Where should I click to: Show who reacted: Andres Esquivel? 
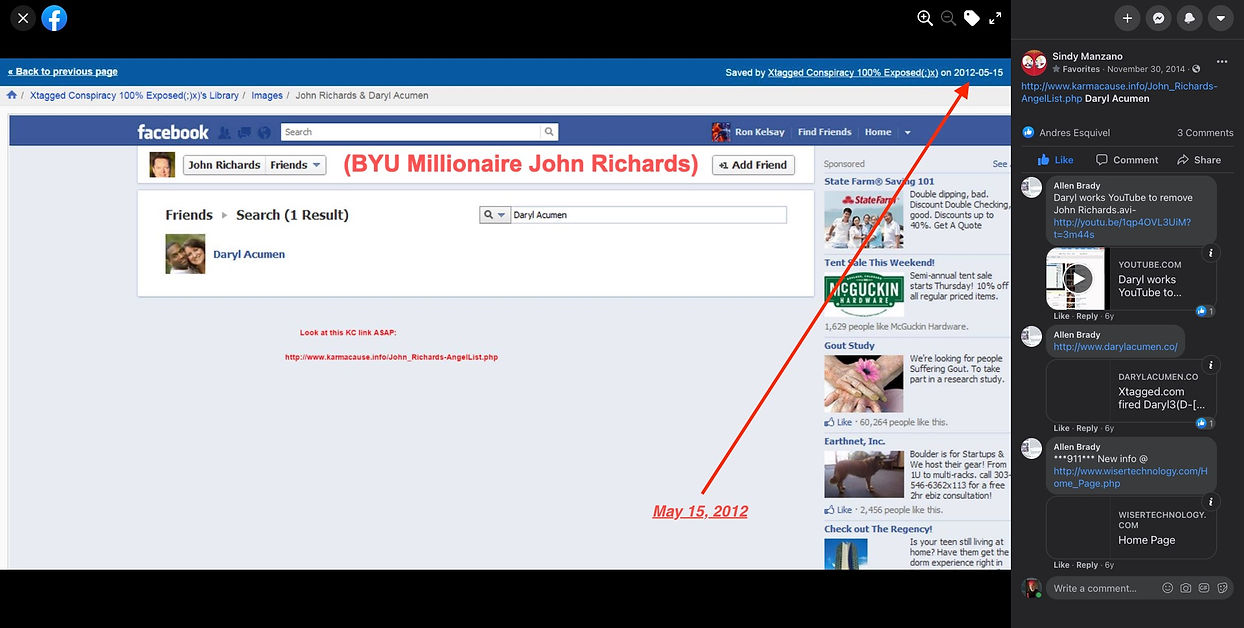pyautogui.click(x=1074, y=132)
